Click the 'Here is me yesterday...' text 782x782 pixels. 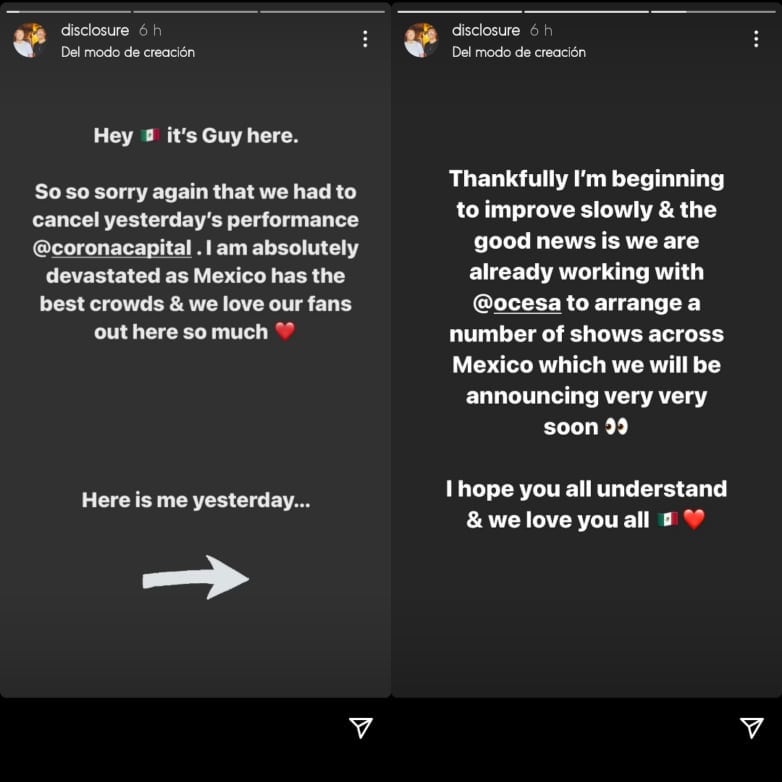click(196, 500)
